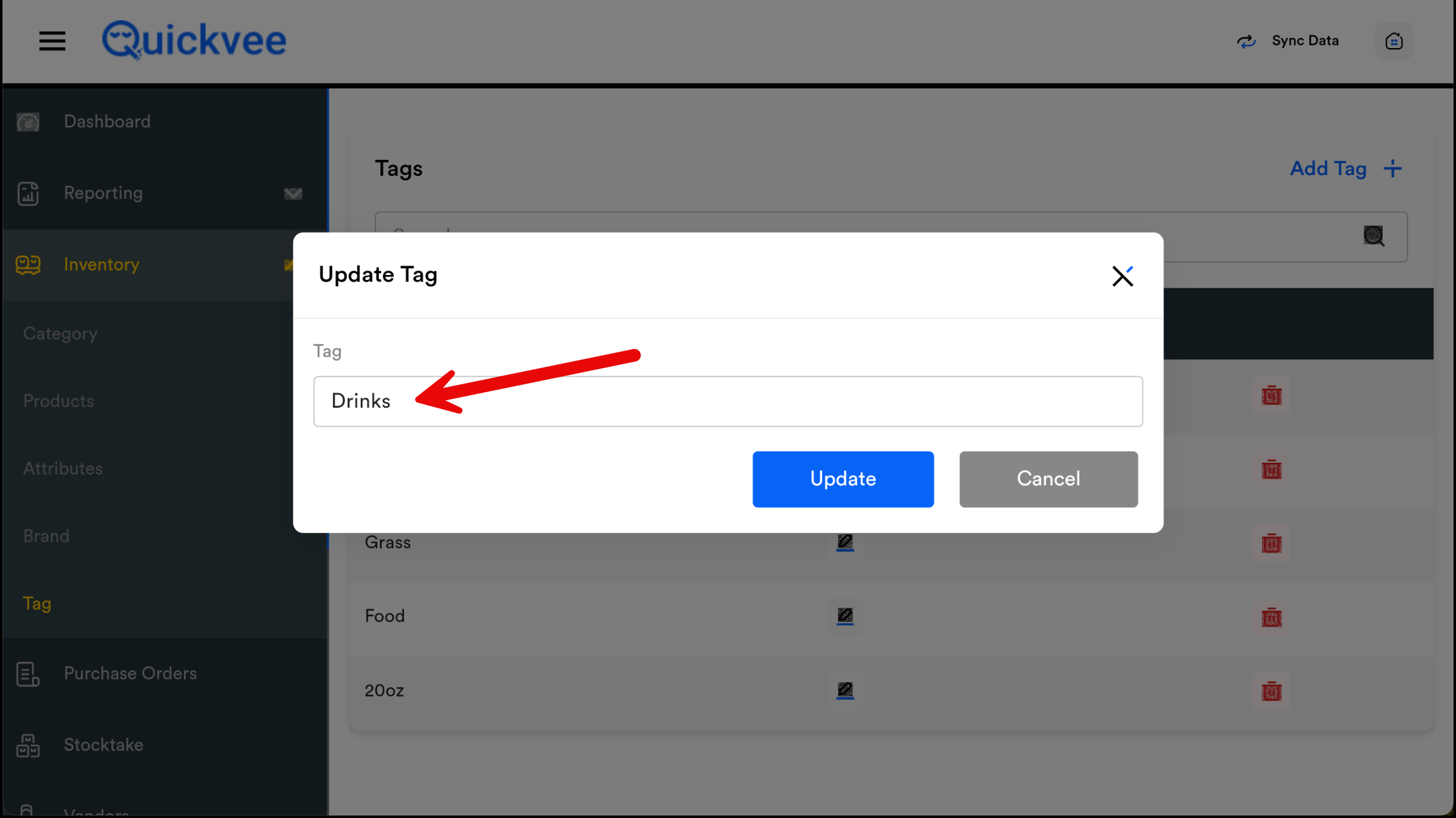
Task: Expand the Reporting menu chevron
Action: click(x=293, y=193)
